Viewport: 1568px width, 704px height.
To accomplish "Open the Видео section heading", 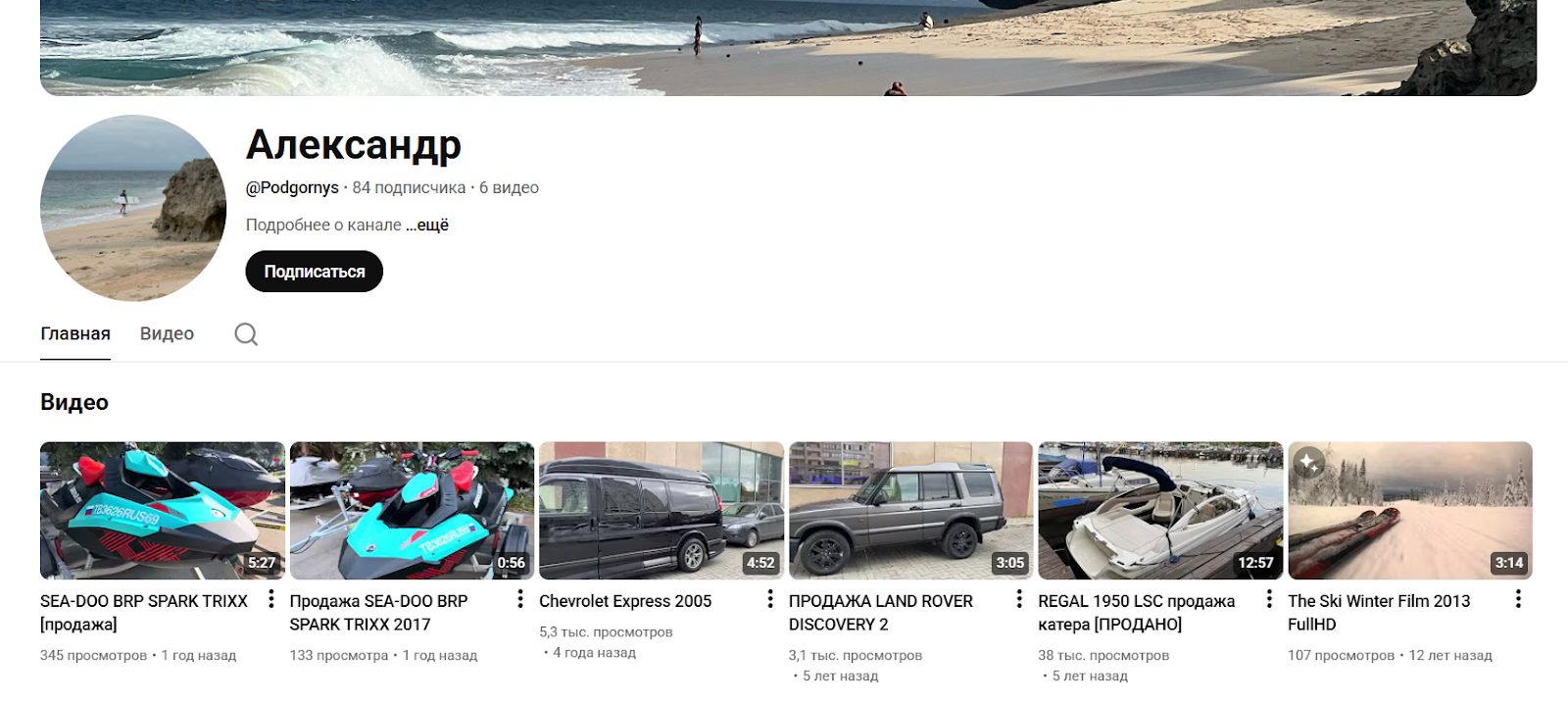I will coord(74,402).
